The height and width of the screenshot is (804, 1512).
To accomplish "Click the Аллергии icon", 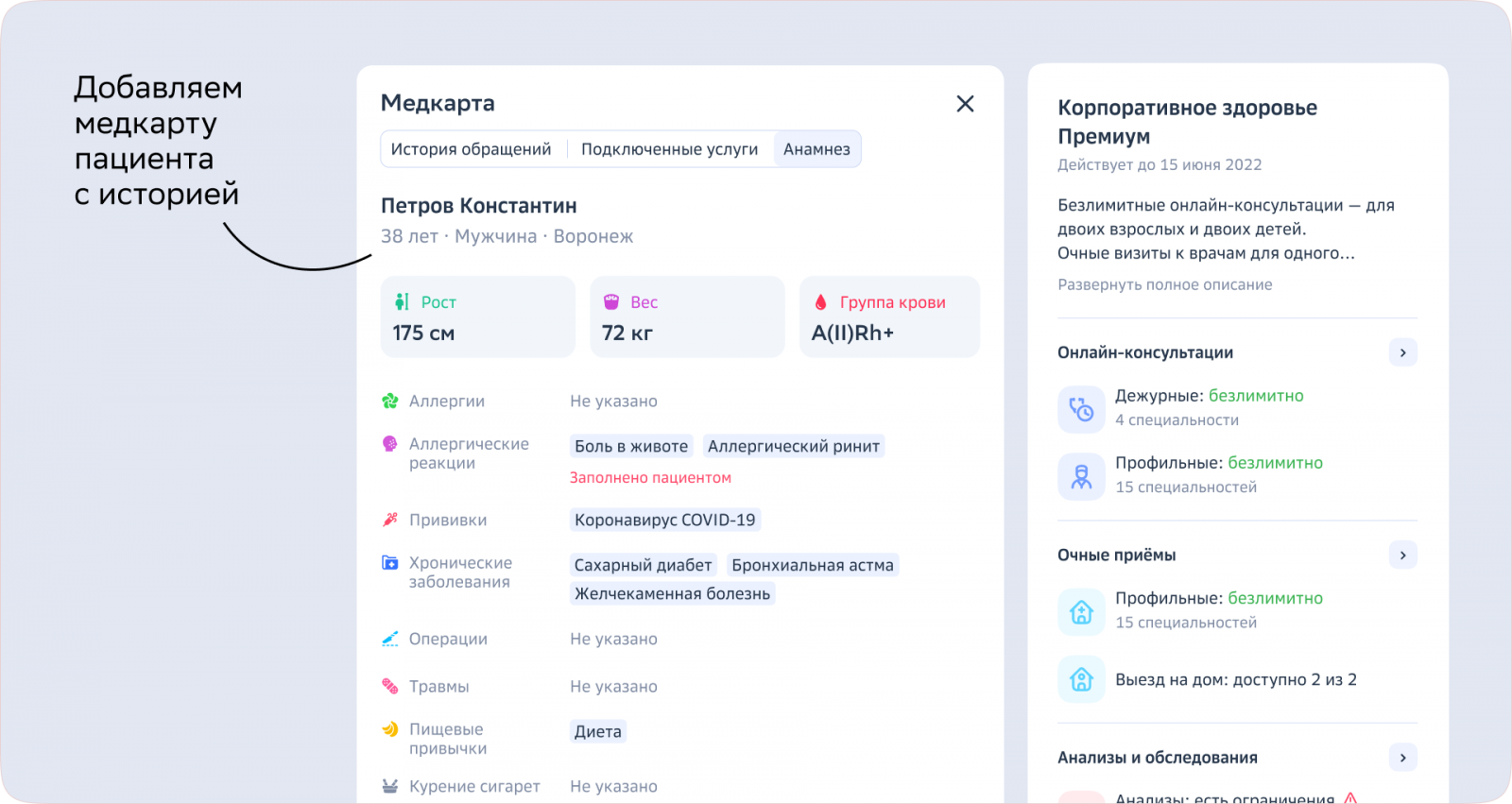I will click(x=389, y=401).
